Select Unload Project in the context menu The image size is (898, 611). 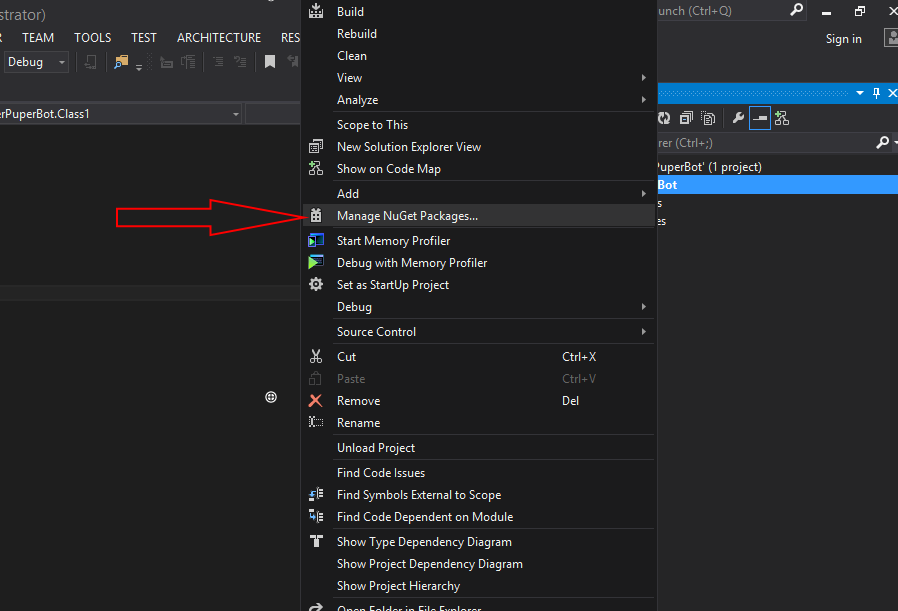(x=375, y=448)
